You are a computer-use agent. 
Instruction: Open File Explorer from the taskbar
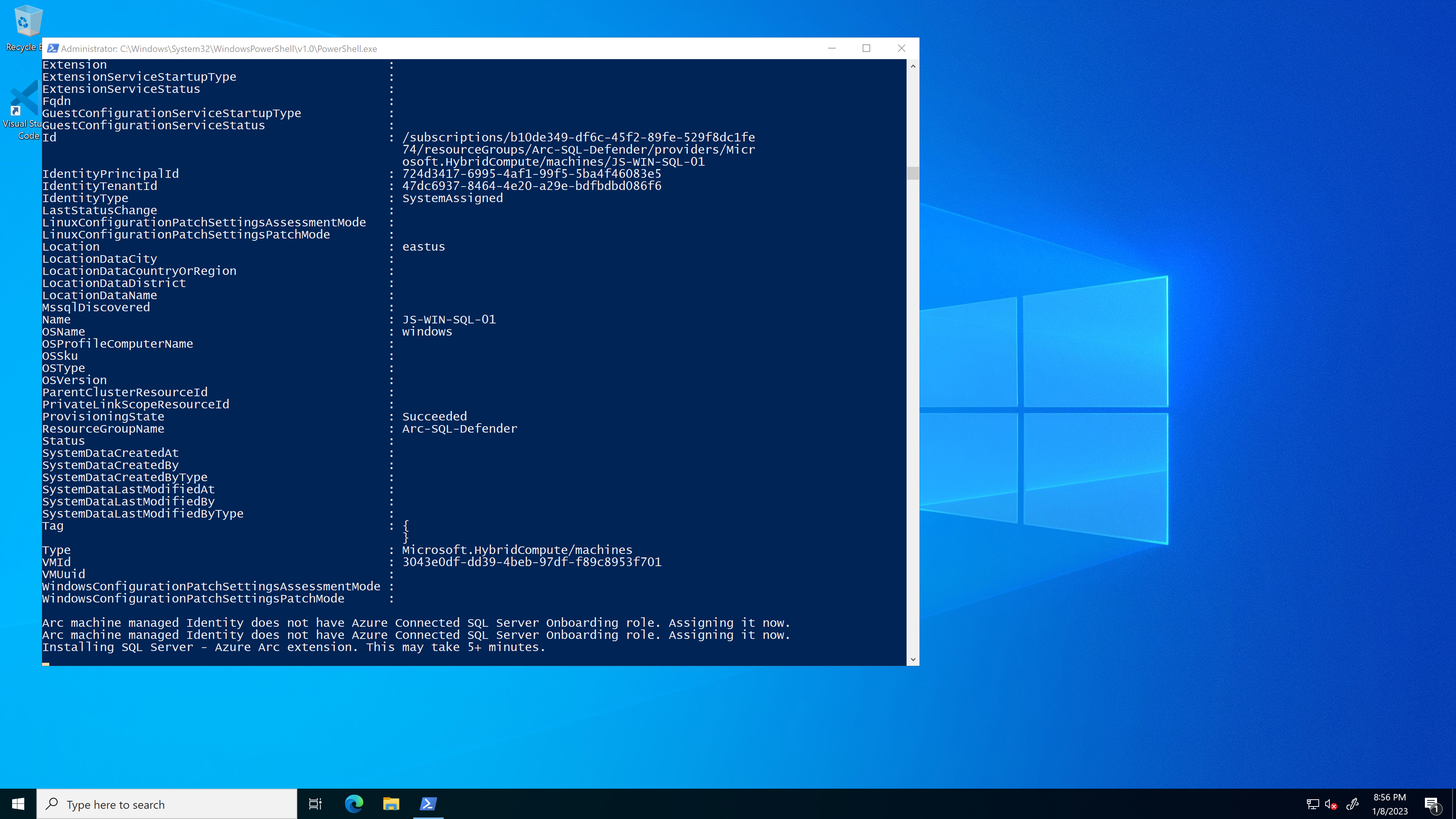click(391, 804)
